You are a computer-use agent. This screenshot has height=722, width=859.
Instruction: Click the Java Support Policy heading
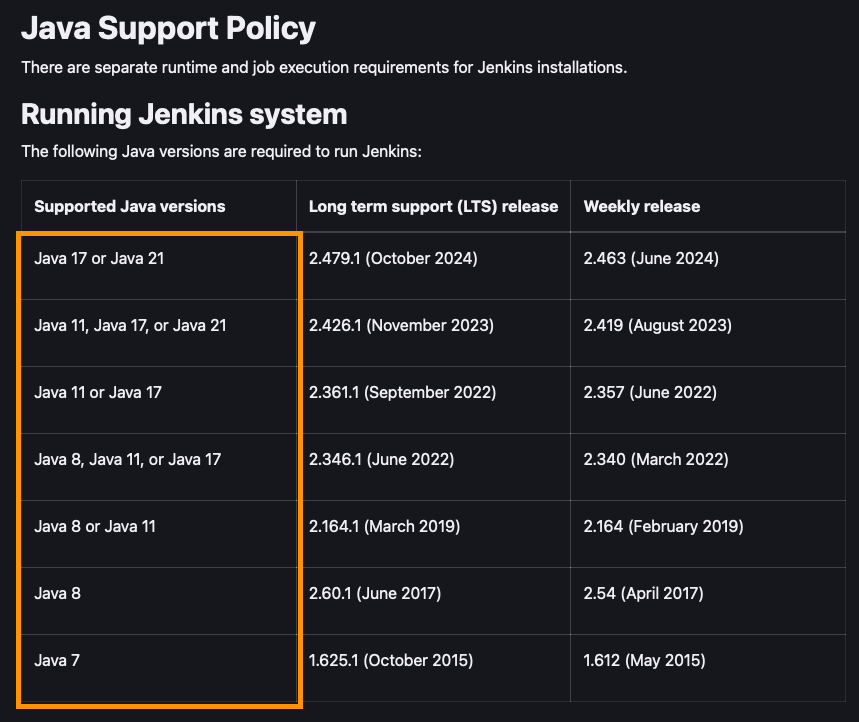[168, 28]
